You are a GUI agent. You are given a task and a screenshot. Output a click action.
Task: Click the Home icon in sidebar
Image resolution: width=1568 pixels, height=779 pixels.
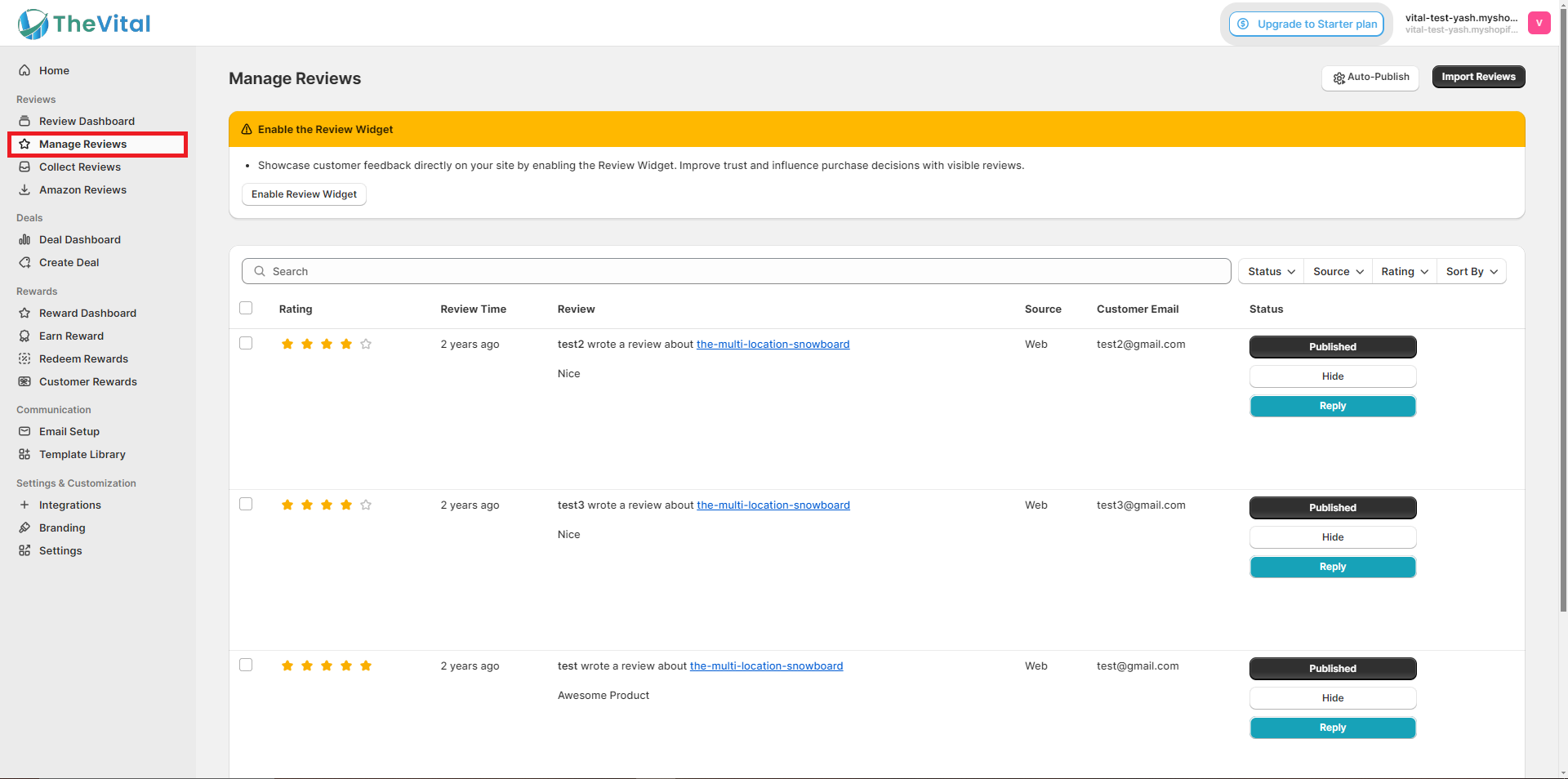pyautogui.click(x=24, y=71)
